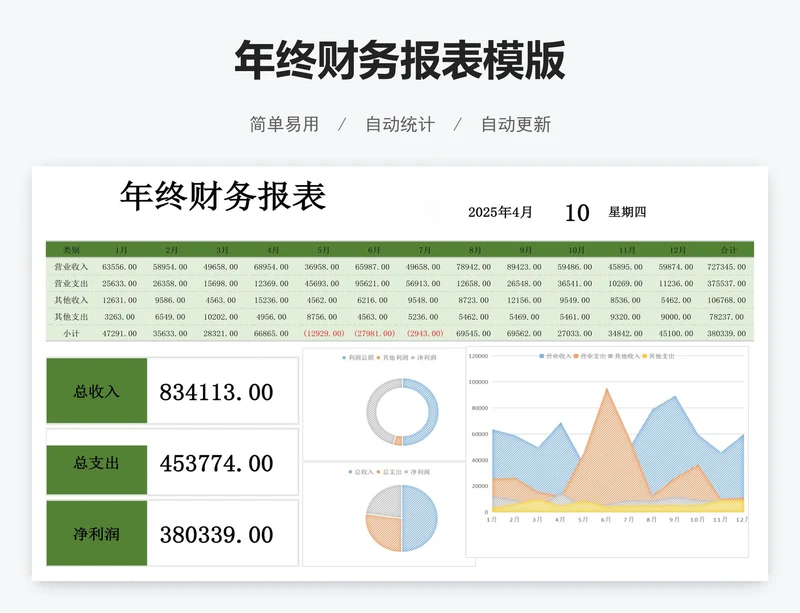Viewport: 800px width, 613px height.
Task: Select cell with value 78237.00
Action: pos(727,316)
